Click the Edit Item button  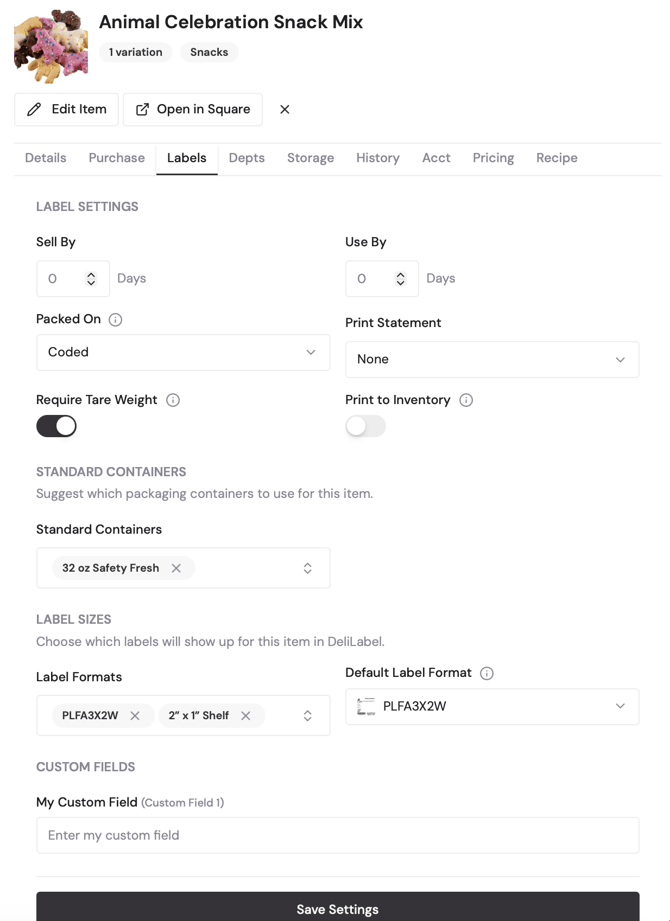pos(66,109)
